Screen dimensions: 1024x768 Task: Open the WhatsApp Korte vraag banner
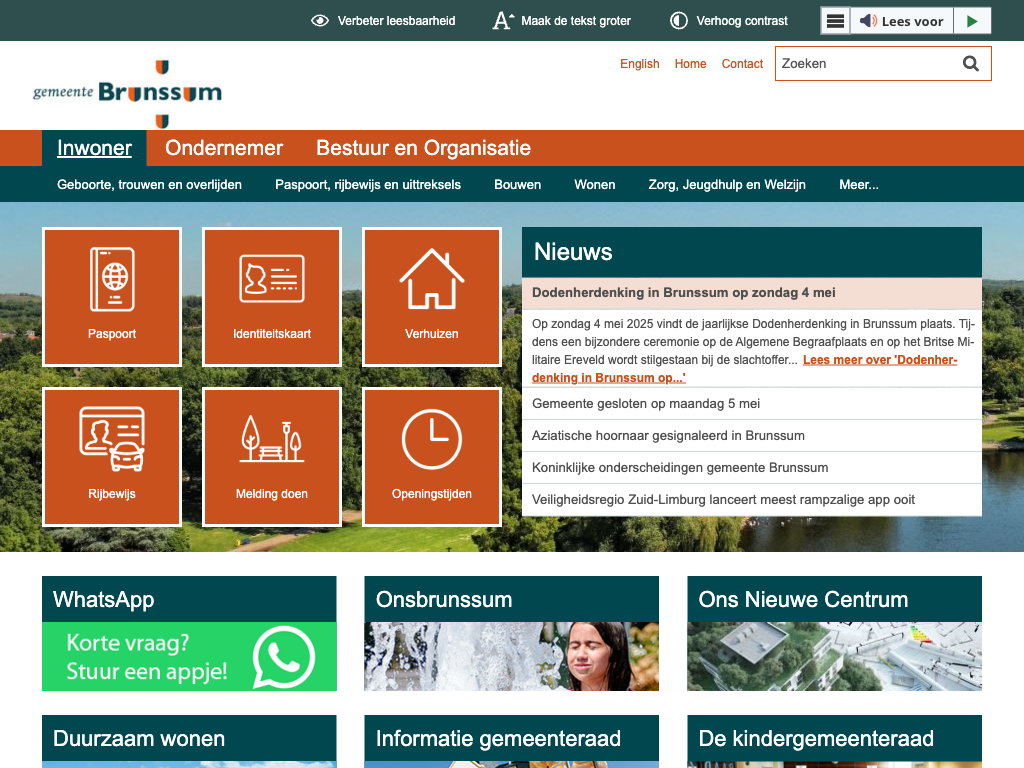189,656
